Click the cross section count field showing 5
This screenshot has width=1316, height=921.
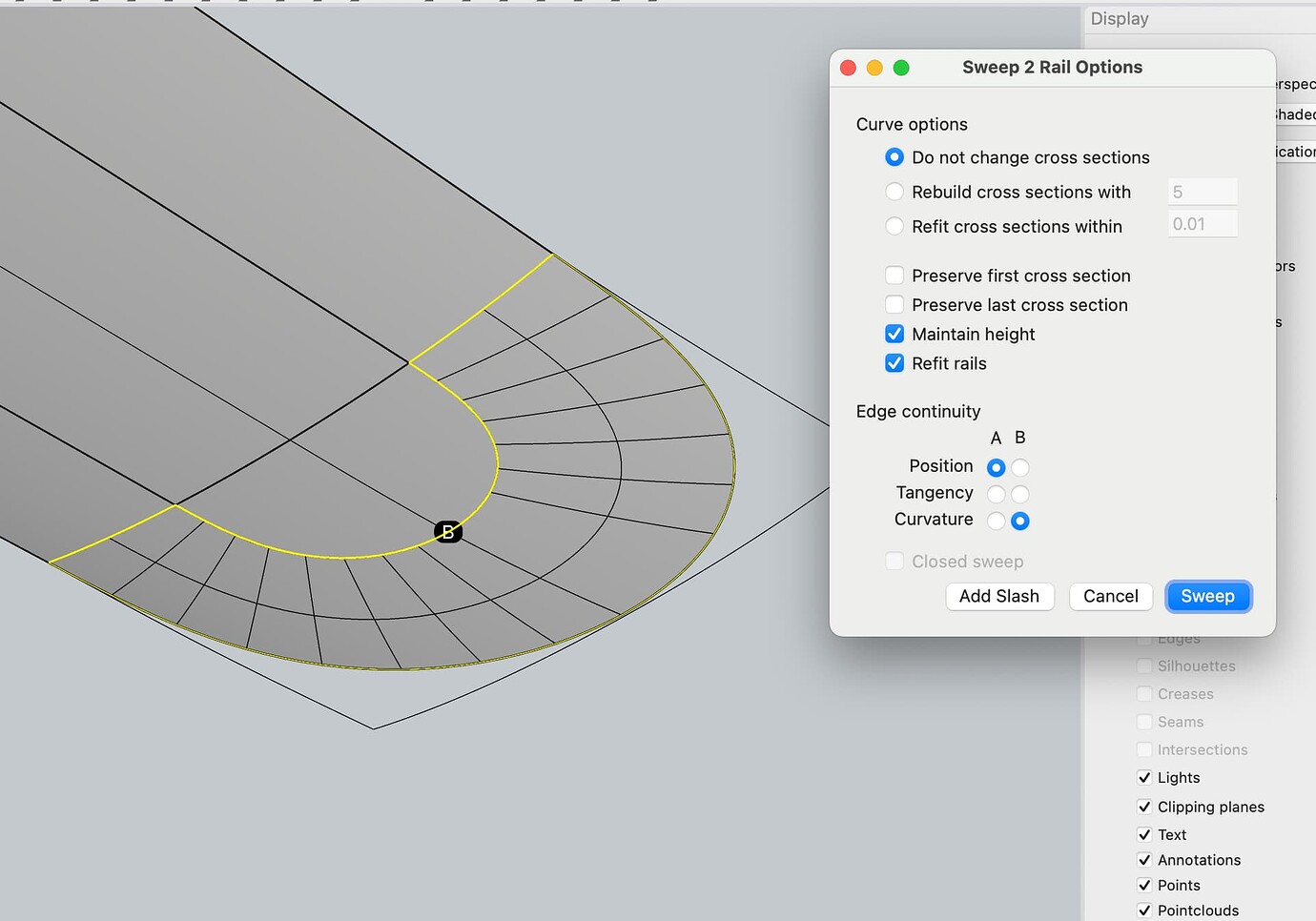(1203, 191)
